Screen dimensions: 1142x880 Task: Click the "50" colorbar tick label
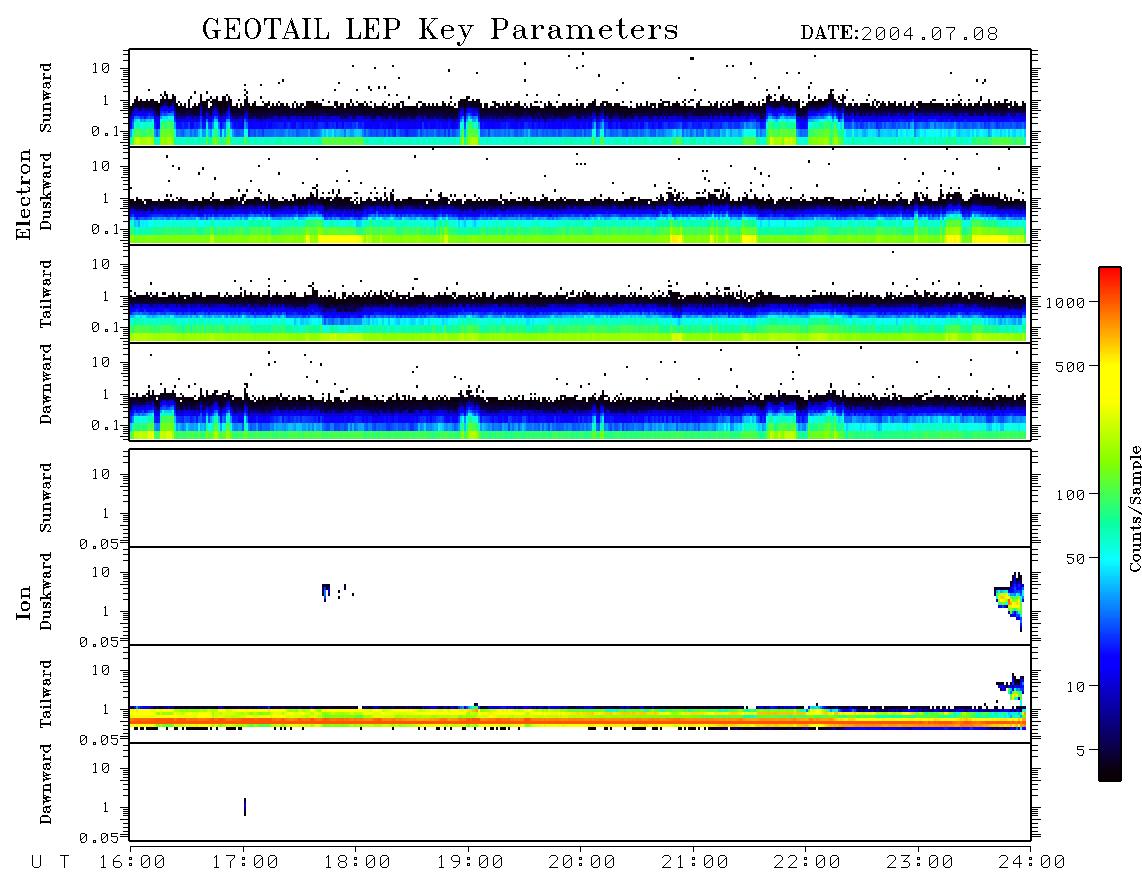(x=1075, y=559)
